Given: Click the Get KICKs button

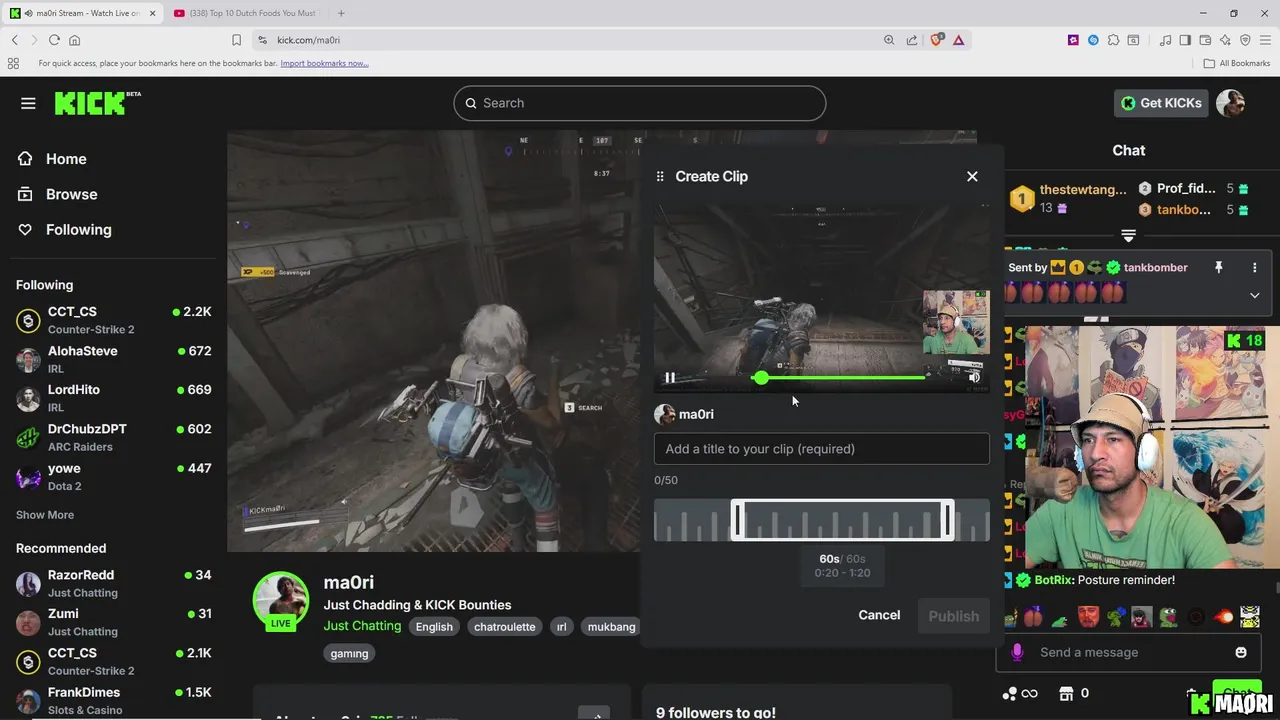Looking at the screenshot, I should tap(1161, 103).
